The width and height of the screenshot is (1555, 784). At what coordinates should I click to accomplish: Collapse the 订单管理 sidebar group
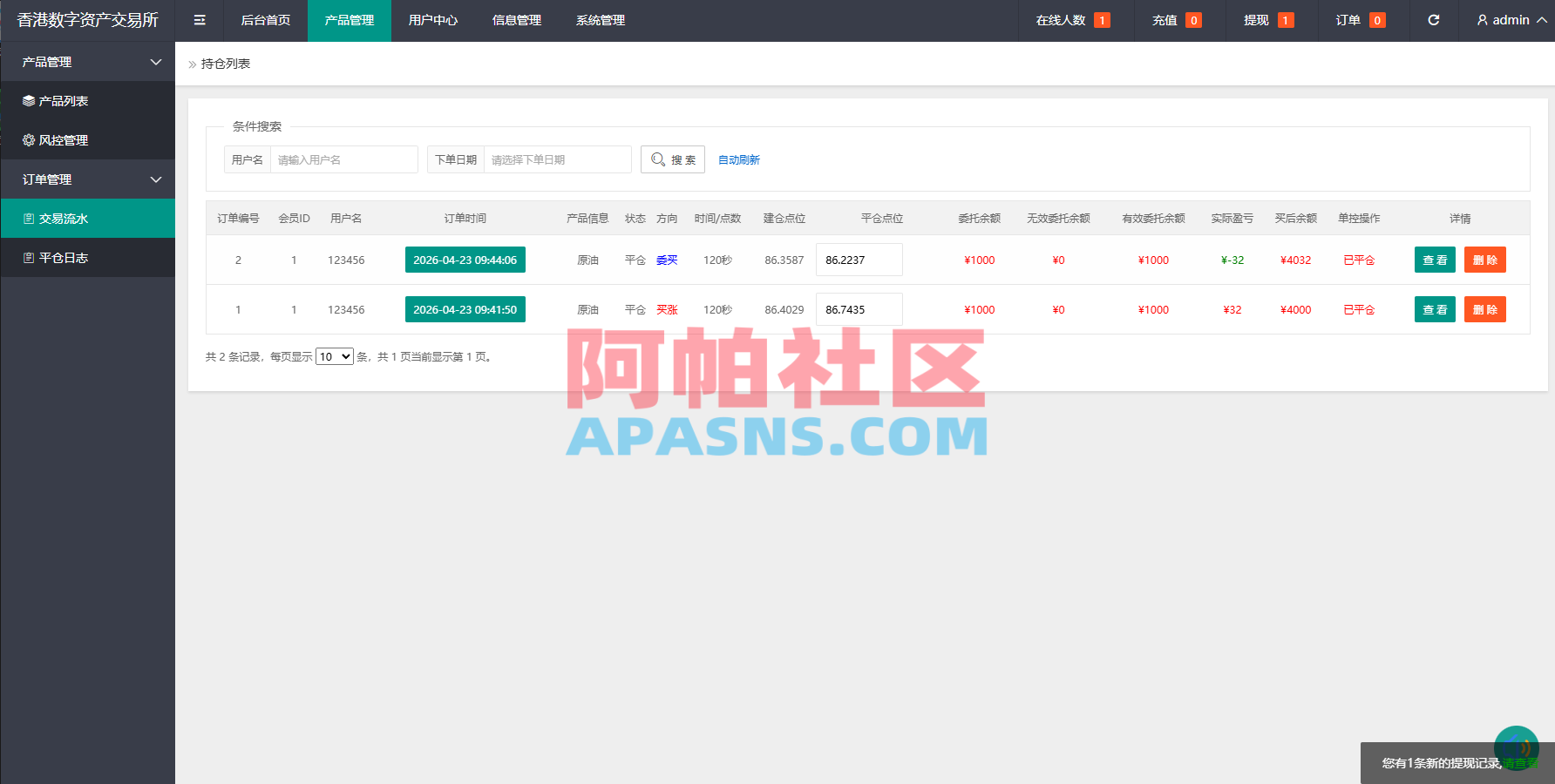(x=156, y=179)
